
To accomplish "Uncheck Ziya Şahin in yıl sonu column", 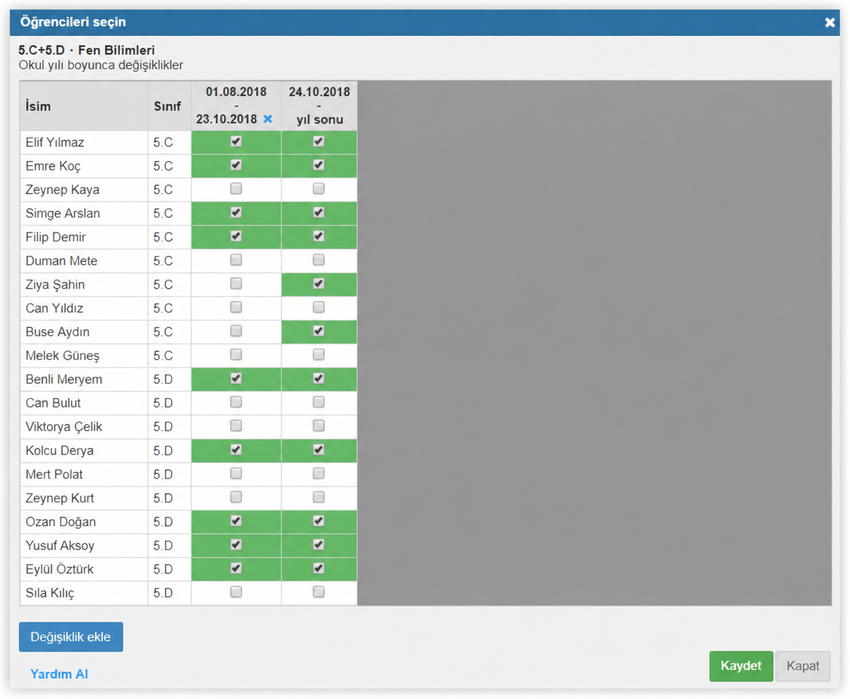I will coord(319,284).
